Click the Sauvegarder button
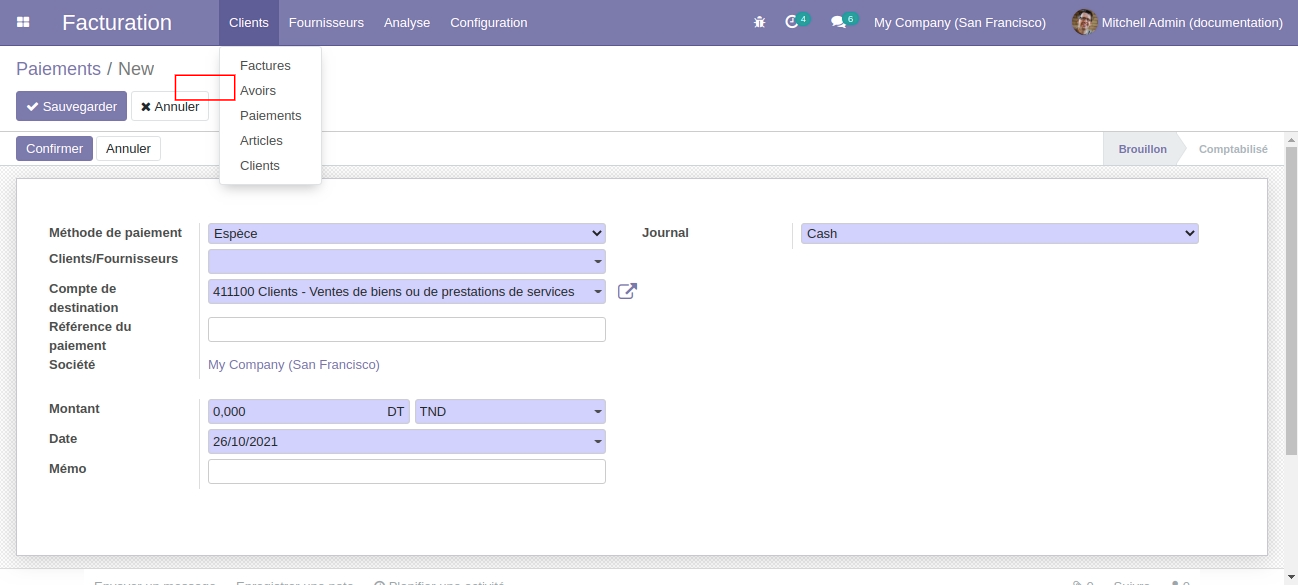 pyautogui.click(x=71, y=106)
